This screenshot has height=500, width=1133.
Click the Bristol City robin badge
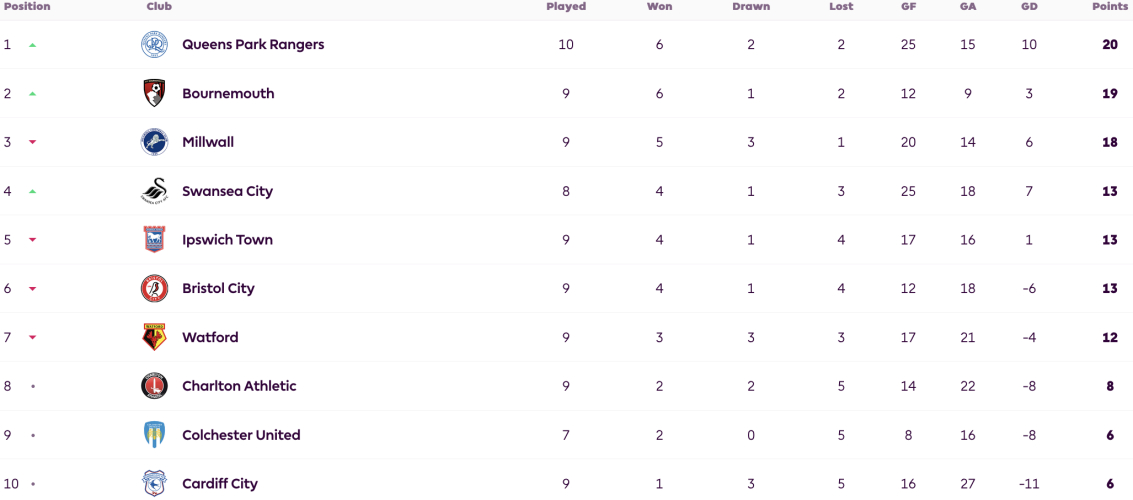tap(155, 288)
